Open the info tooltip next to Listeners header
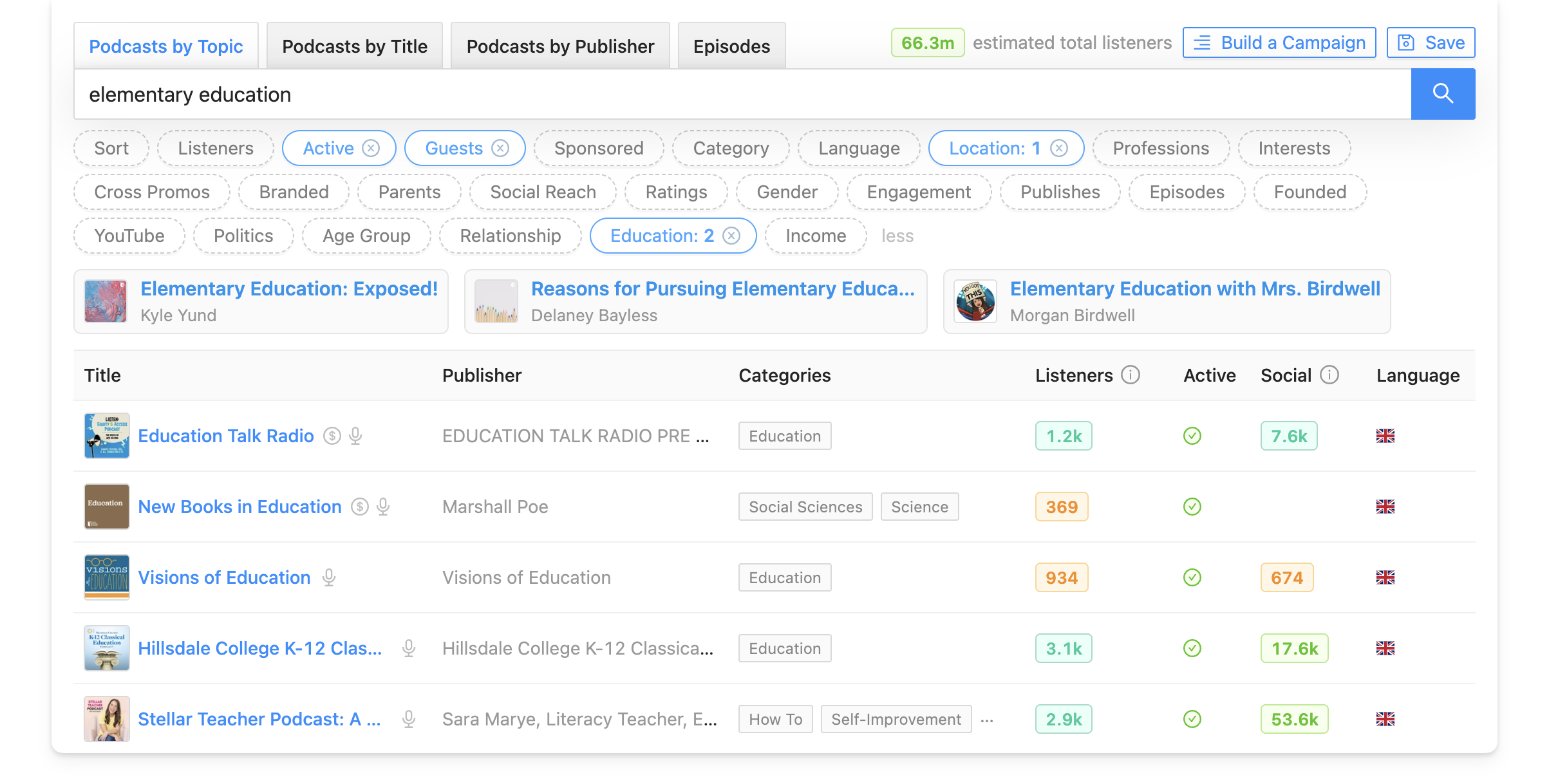 pos(1130,375)
